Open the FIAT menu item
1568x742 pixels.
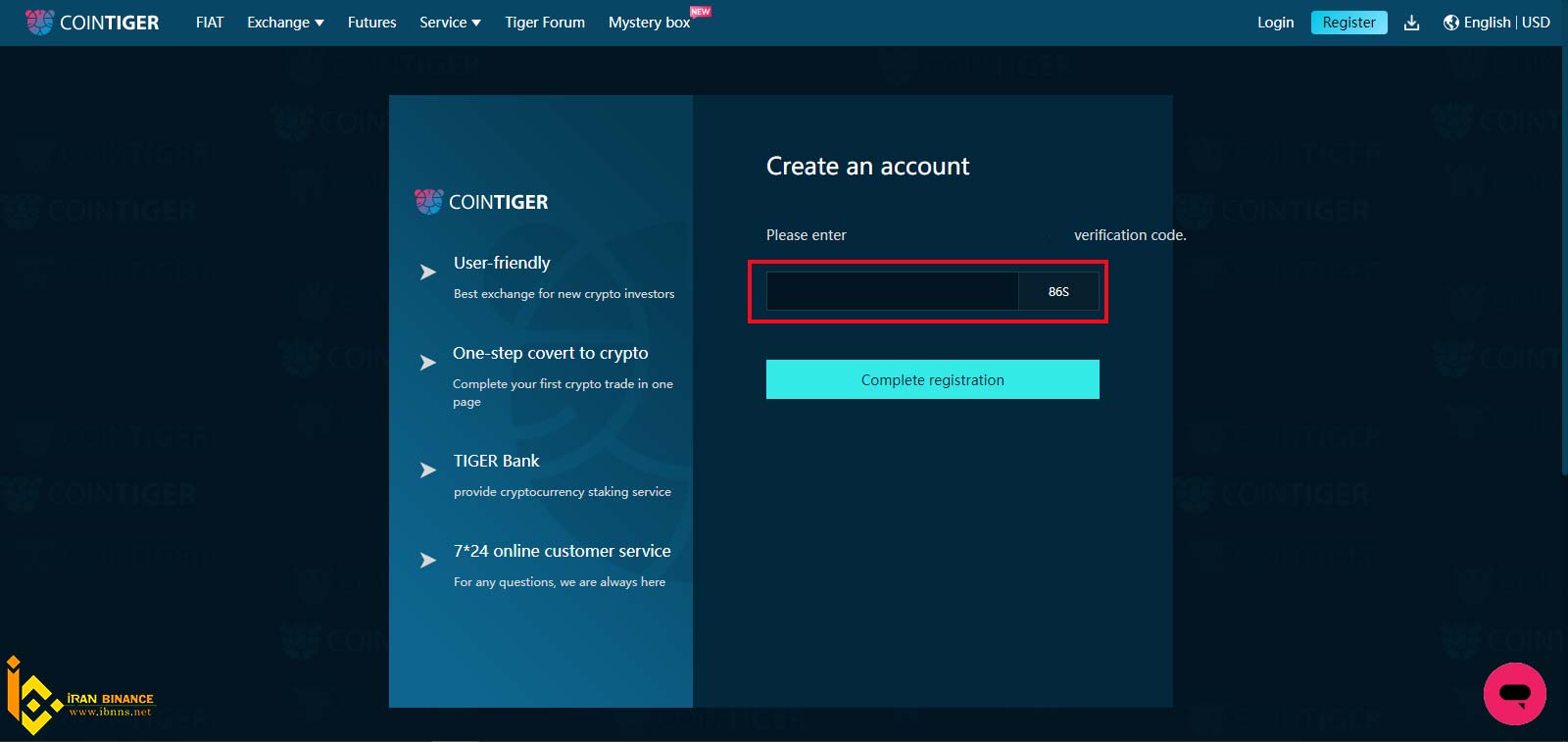(210, 23)
